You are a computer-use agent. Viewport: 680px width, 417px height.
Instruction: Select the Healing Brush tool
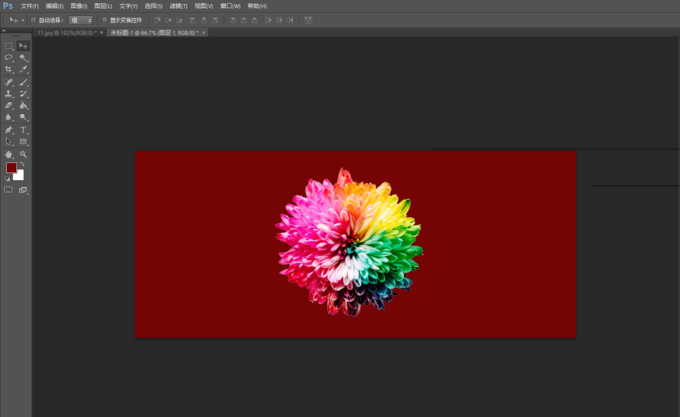click(9, 82)
